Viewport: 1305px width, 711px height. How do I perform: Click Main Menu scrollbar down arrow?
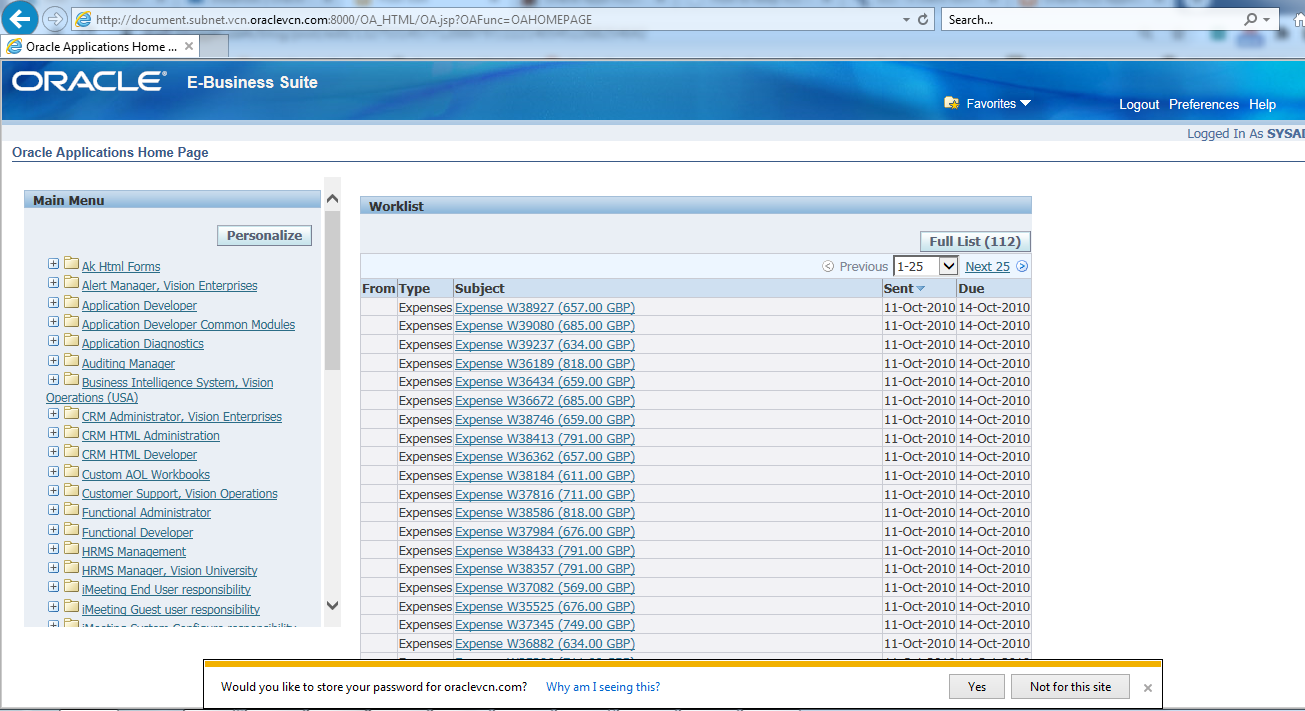[x=332, y=606]
